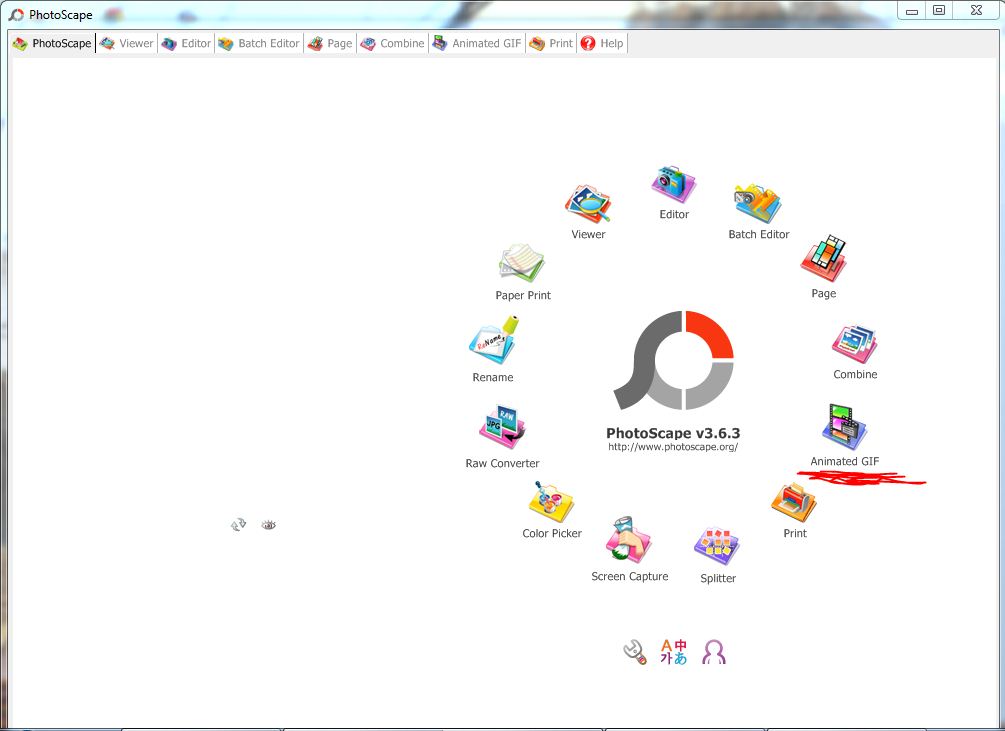The height and width of the screenshot is (731, 1005).
Task: Go to the Combine tab
Action: (392, 44)
